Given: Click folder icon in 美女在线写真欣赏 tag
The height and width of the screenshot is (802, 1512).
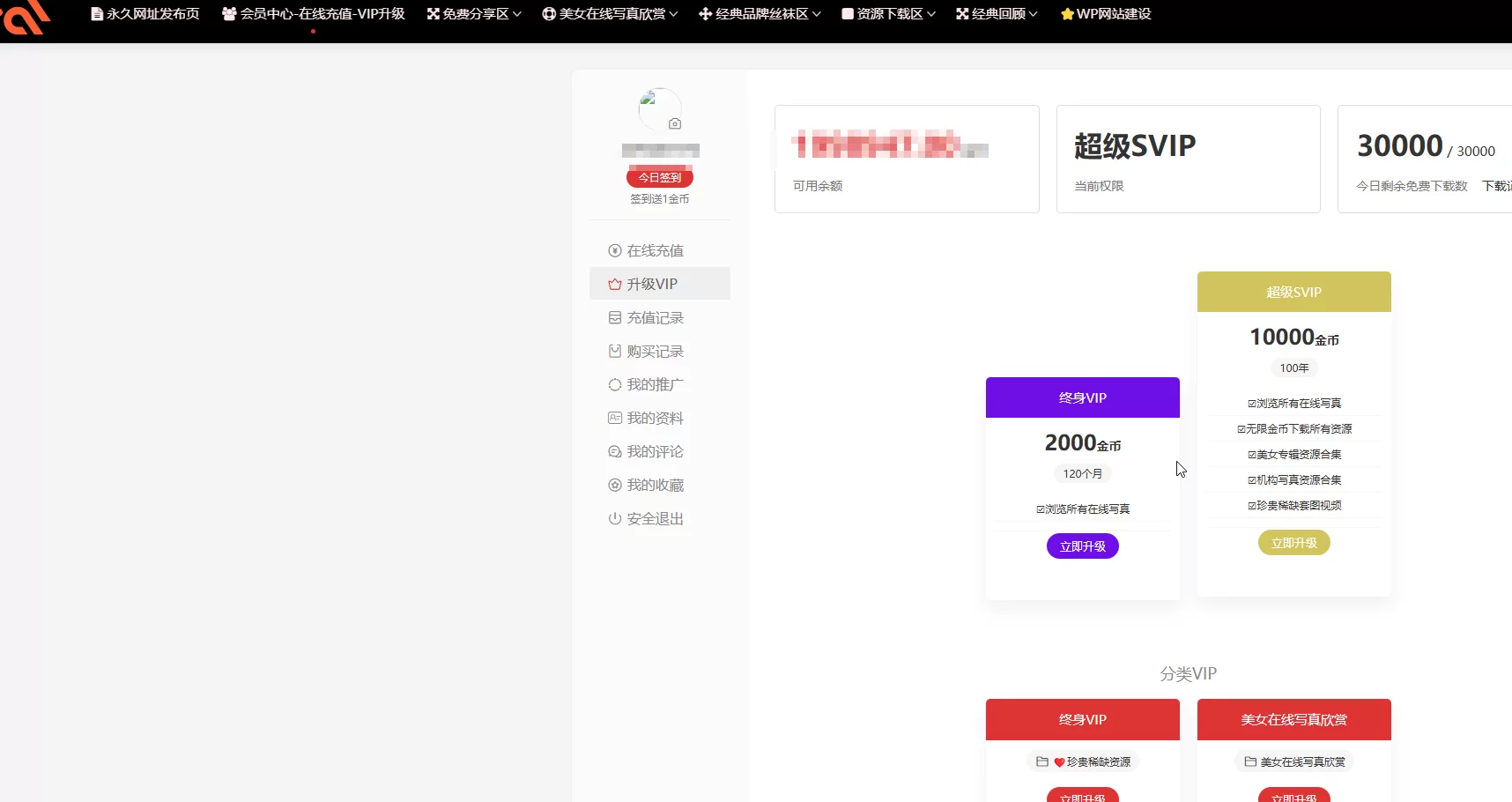Looking at the screenshot, I should coord(1250,762).
